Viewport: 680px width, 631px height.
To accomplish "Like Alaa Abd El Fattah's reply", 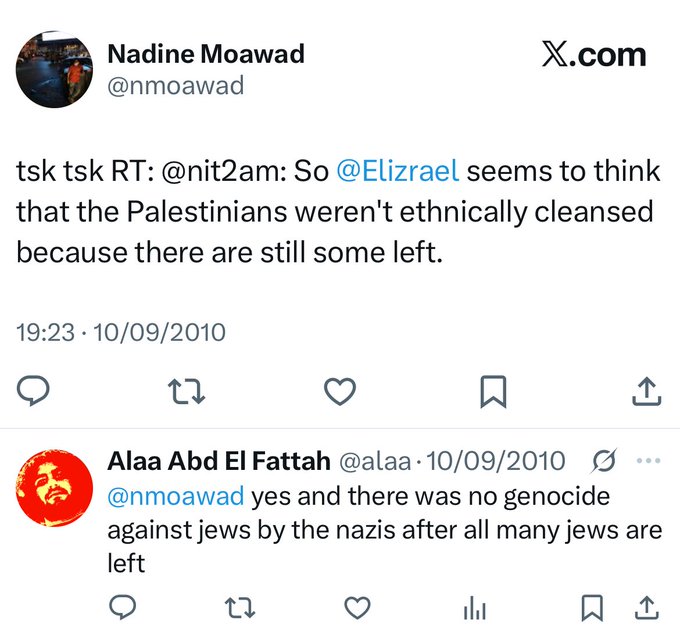I will (x=357, y=606).
